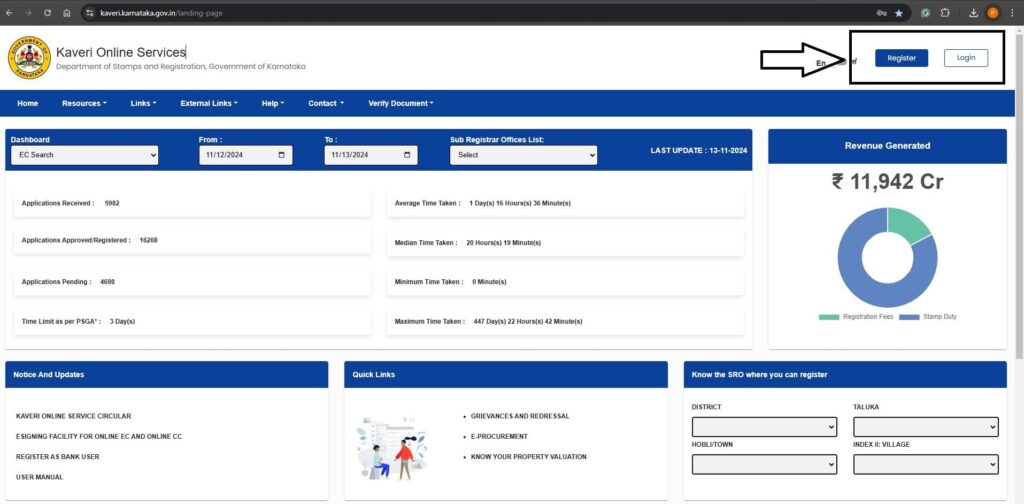Open the calendar icon in From date
This screenshot has width=1024, height=504.
(x=281, y=155)
